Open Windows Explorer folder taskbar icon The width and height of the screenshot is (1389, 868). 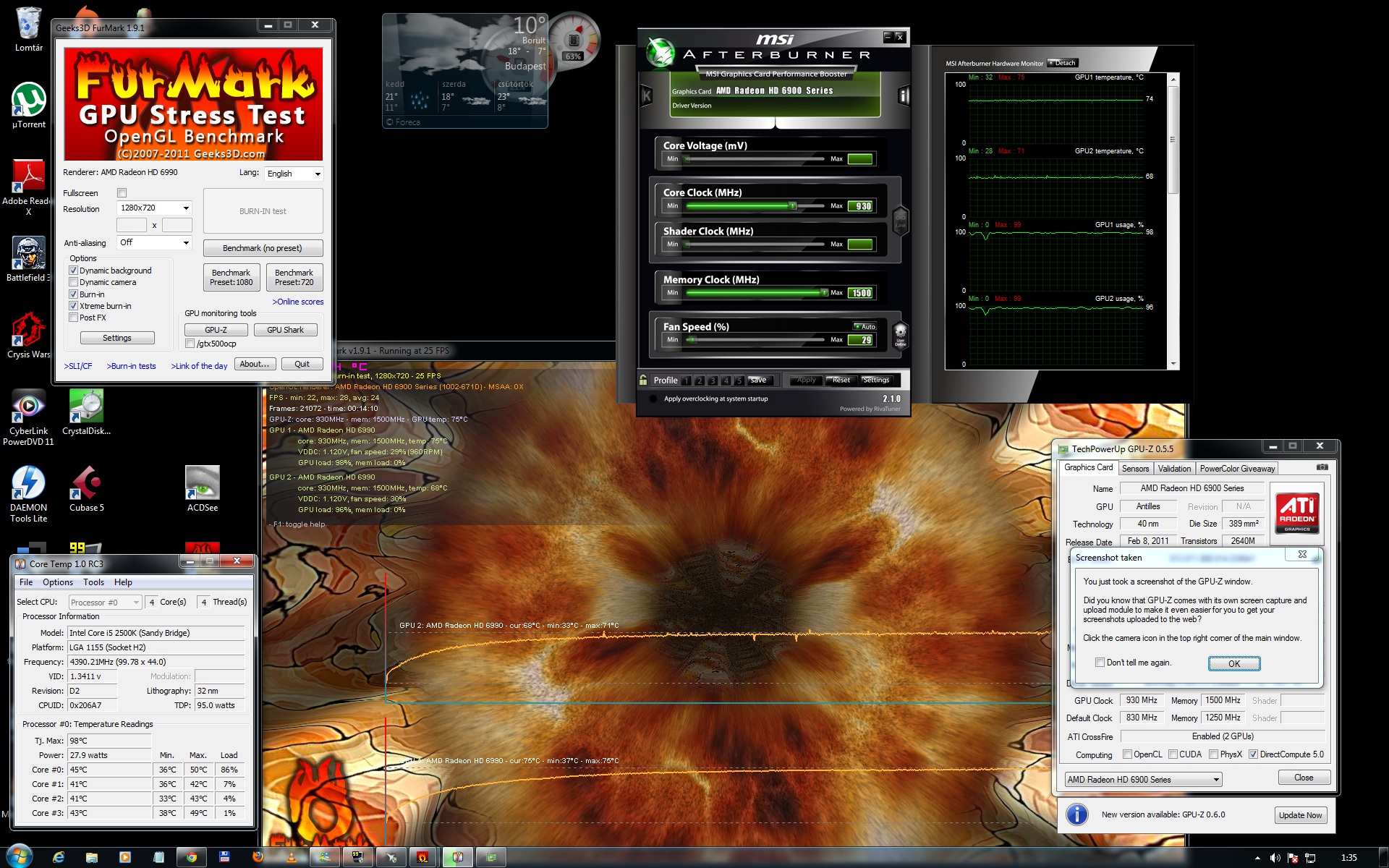click(x=92, y=857)
